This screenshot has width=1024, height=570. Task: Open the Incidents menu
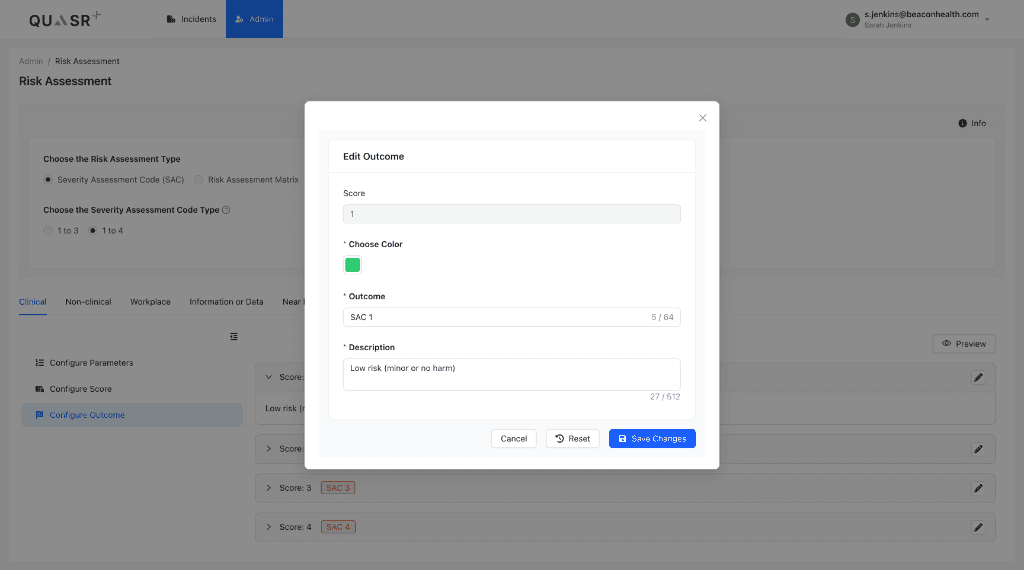coord(191,19)
